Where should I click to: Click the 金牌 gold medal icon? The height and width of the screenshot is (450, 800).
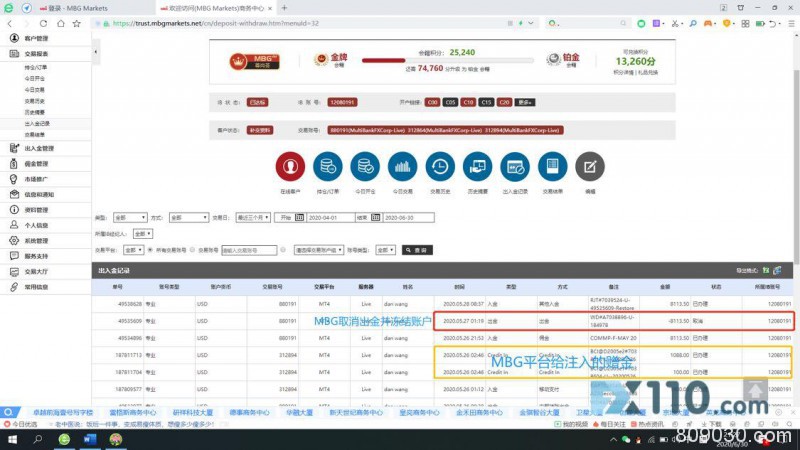point(321,60)
